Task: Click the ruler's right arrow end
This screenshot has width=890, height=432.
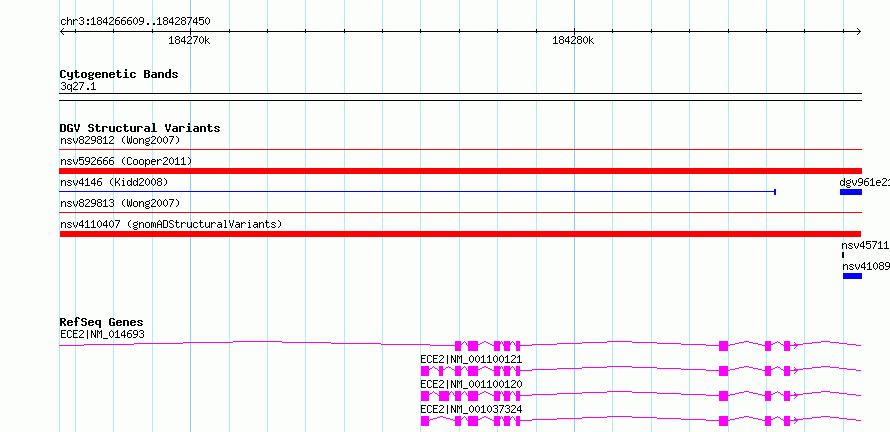Action: click(859, 31)
